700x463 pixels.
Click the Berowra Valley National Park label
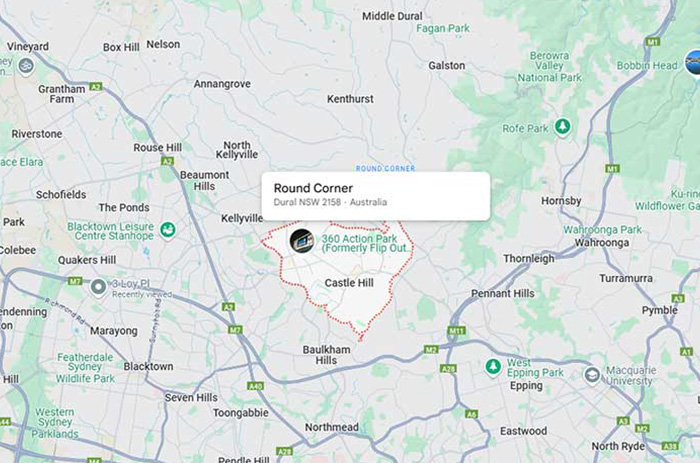[550, 67]
